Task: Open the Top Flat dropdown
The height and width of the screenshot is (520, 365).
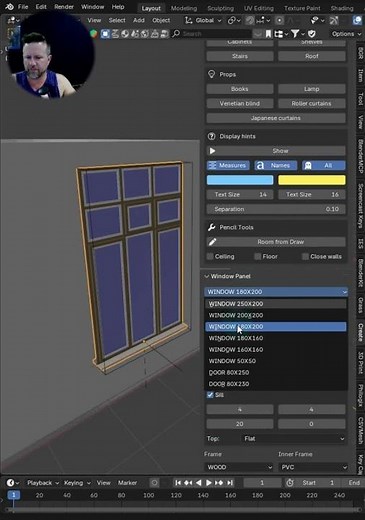Action: coord(293,439)
